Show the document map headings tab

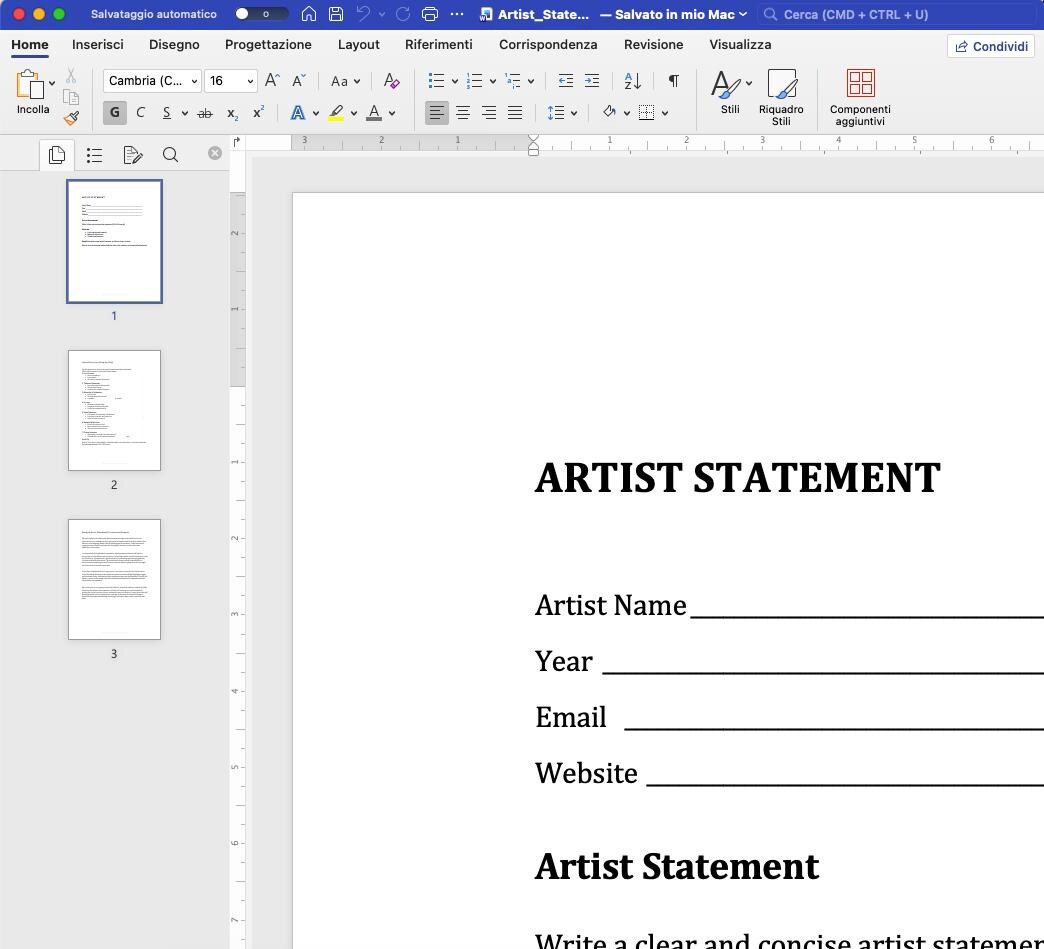click(x=95, y=155)
